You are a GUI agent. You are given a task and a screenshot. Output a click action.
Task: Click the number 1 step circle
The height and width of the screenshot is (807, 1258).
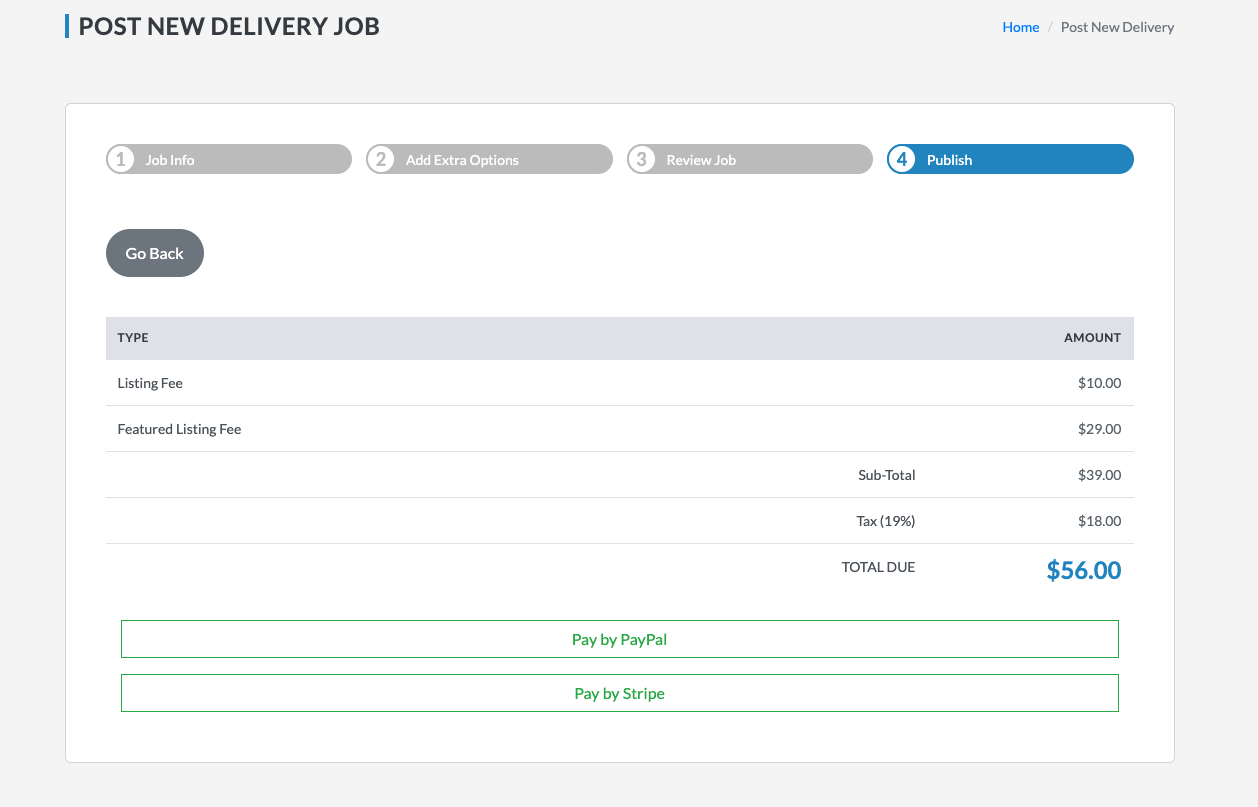pos(121,160)
